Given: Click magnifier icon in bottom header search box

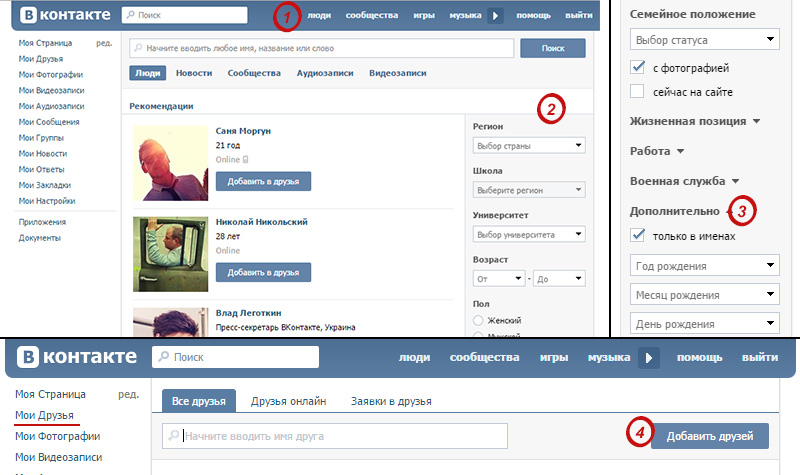Looking at the screenshot, I should click(x=163, y=357).
